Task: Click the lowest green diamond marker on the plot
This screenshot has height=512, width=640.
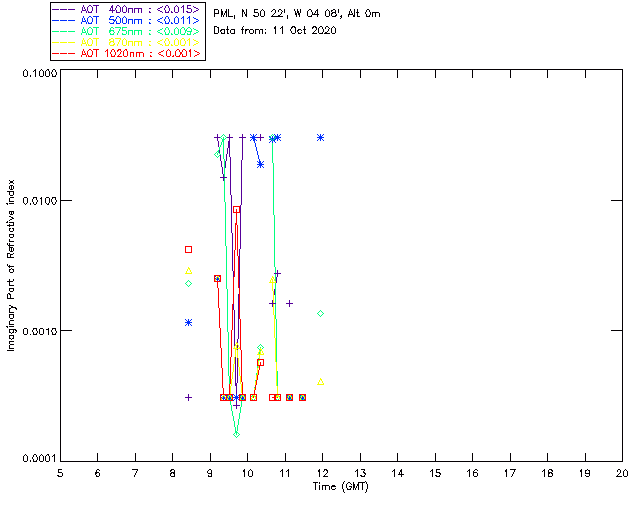Action: 236,434
